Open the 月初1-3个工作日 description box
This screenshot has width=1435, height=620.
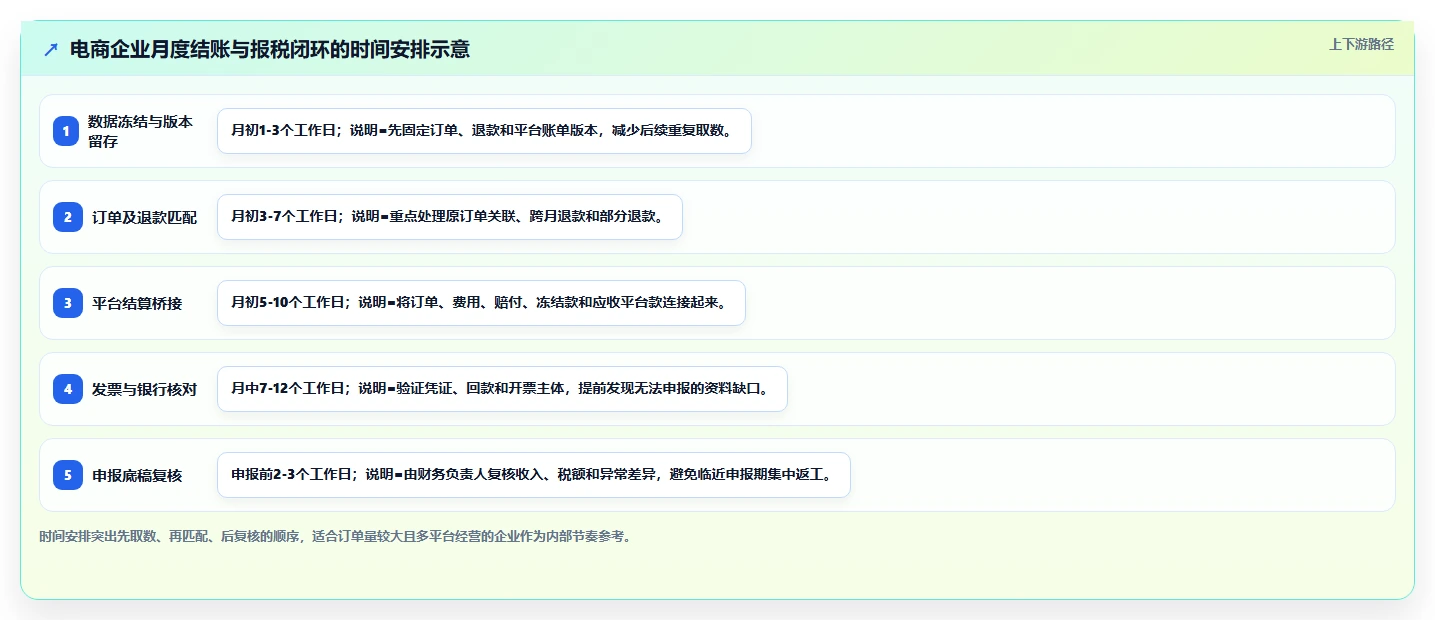point(484,131)
